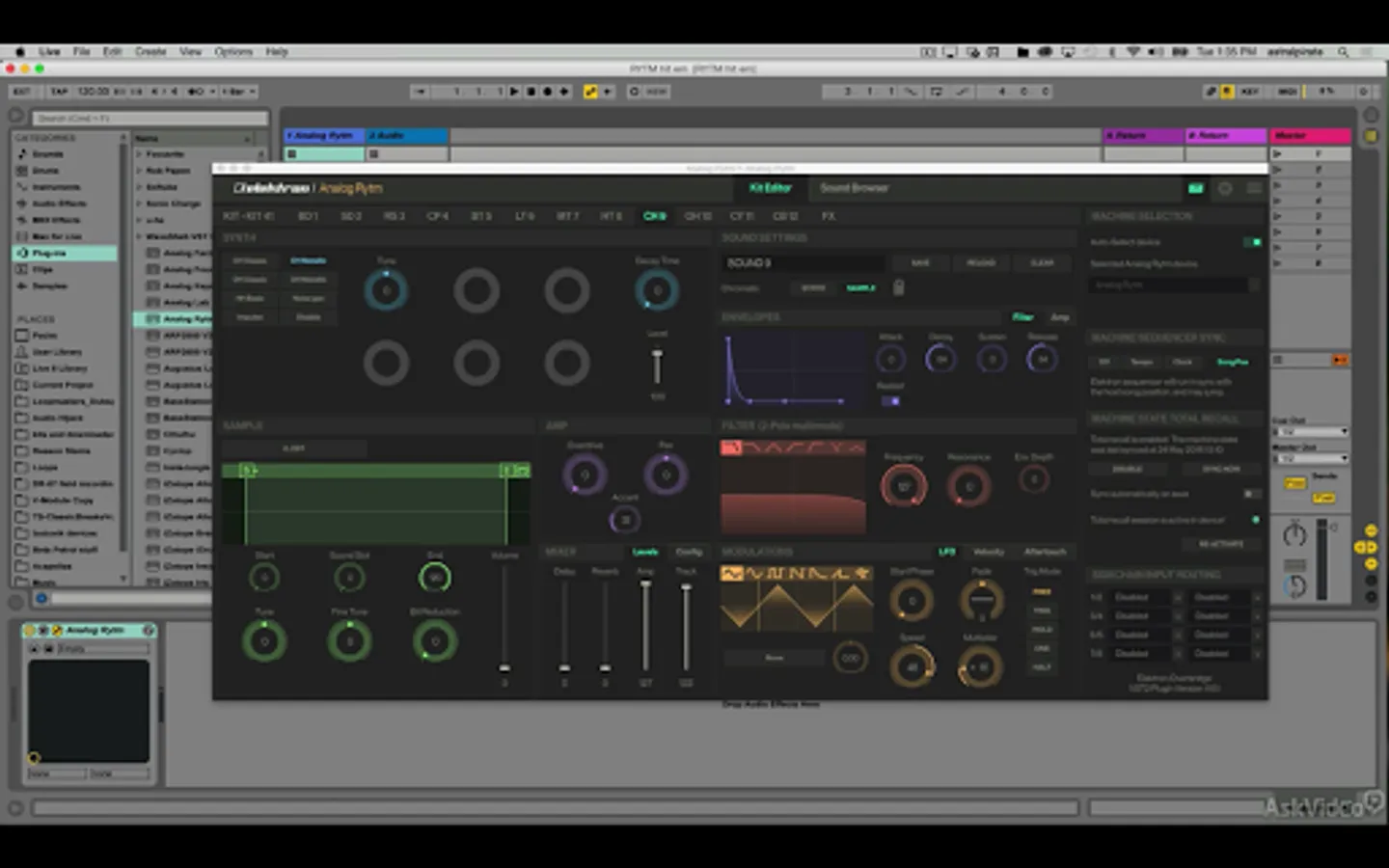Open the first dropdown in the 5/6 routing row

[1145, 635]
